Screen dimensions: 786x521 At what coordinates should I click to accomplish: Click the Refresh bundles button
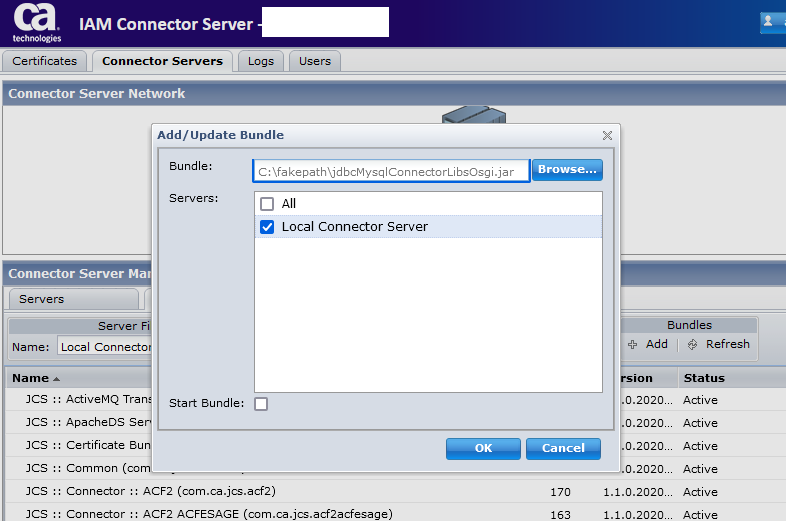719,344
